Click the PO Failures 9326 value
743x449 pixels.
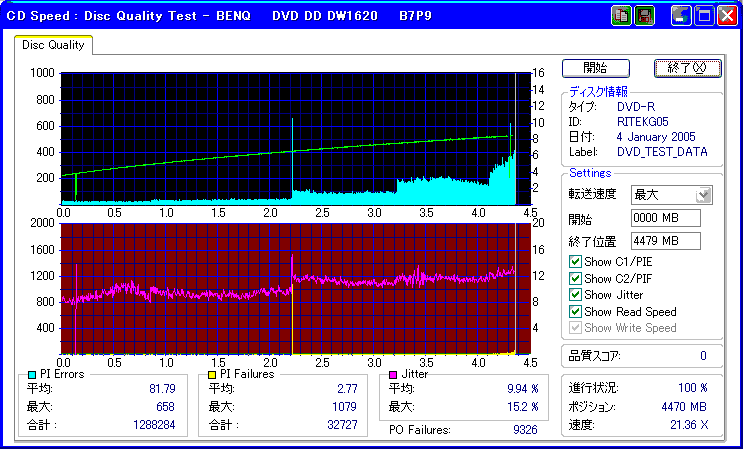pos(525,430)
